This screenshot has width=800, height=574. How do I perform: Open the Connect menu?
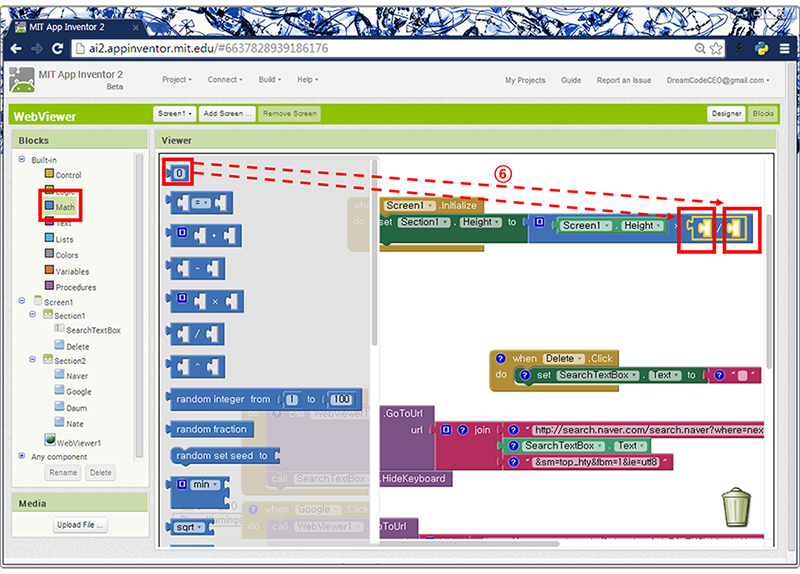tap(225, 80)
